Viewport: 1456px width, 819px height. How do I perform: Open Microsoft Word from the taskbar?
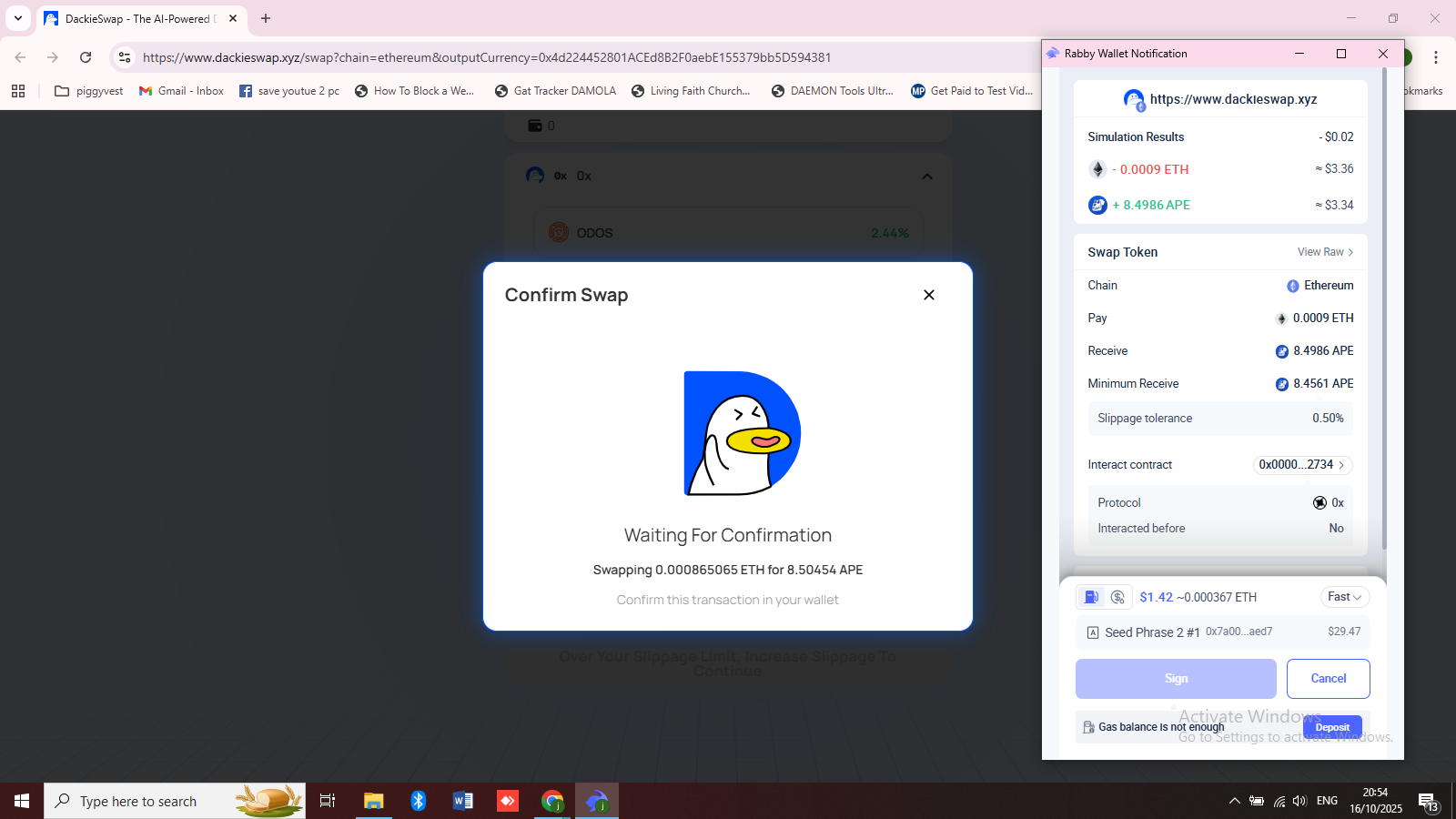tap(462, 801)
